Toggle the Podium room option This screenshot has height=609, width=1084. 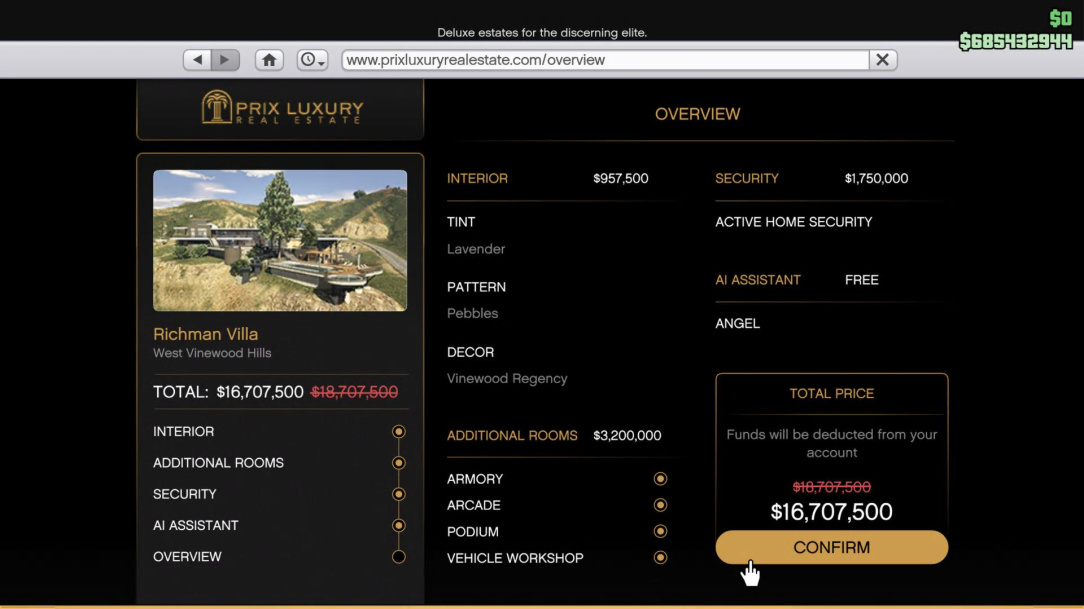(660, 532)
